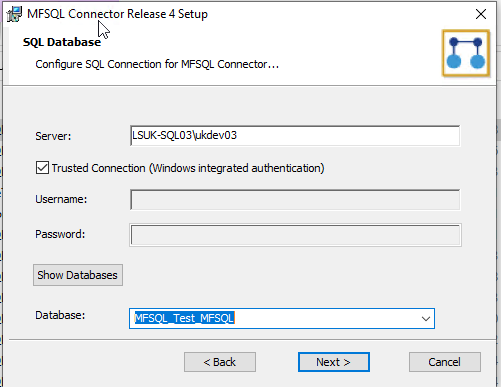The image size is (501, 387).
Task: Click into the Password field
Action: pos(295,235)
